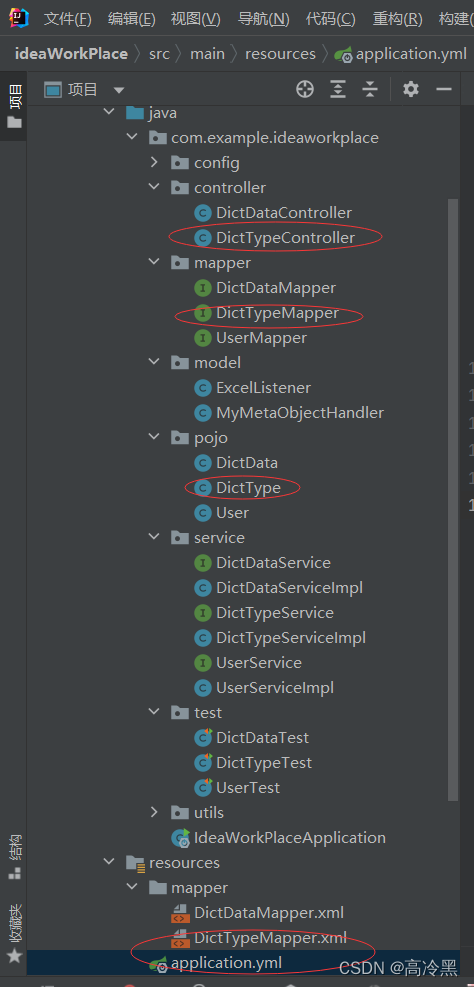This screenshot has width=474, height=987.
Task: Open the 重构(R) menu
Action: coord(397,18)
